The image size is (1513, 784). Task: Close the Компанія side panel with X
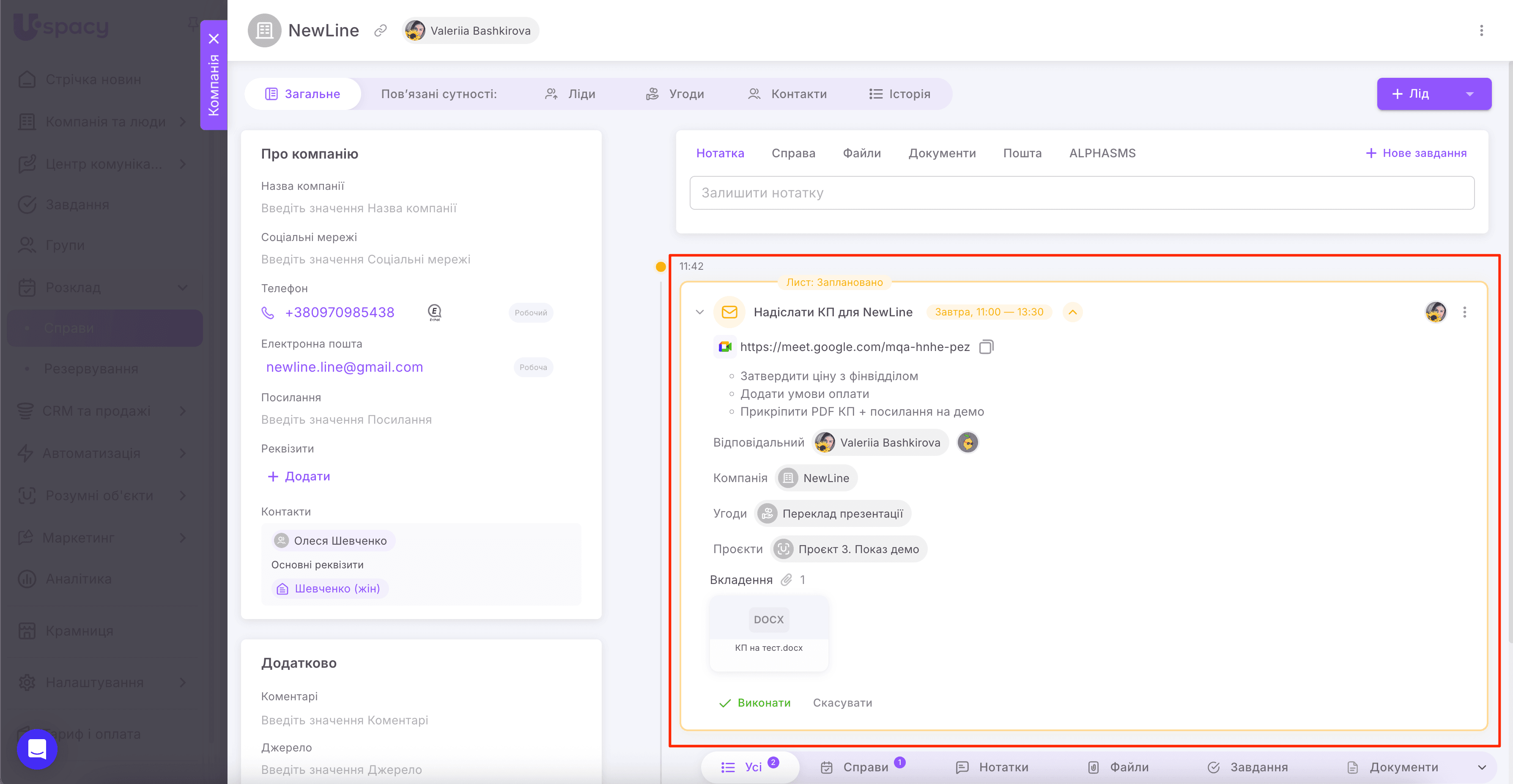click(x=214, y=39)
